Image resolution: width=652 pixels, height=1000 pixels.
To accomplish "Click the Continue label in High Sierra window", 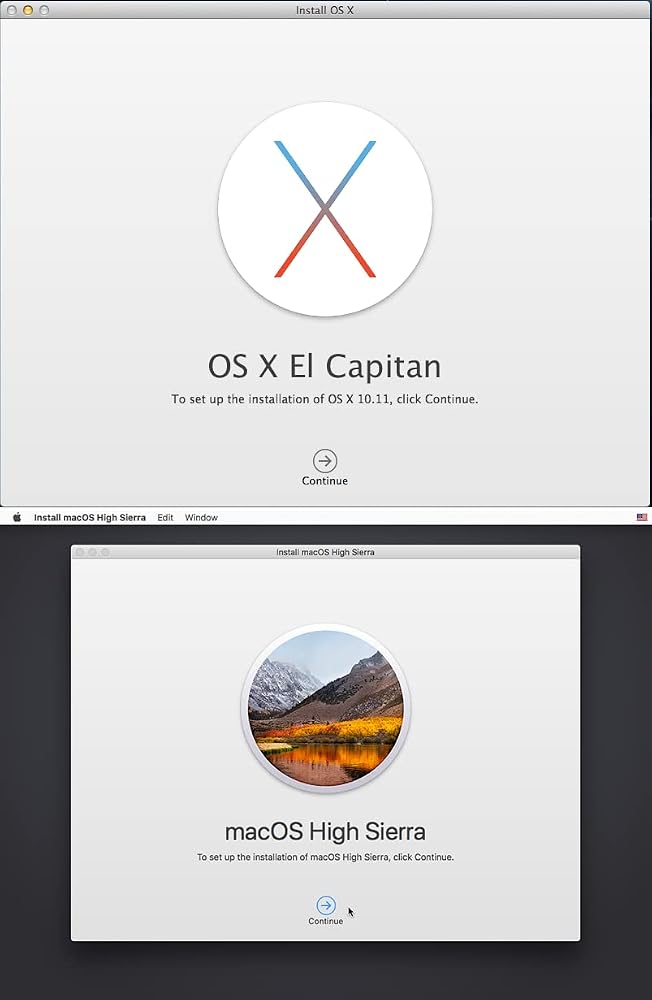I will click(x=325, y=921).
